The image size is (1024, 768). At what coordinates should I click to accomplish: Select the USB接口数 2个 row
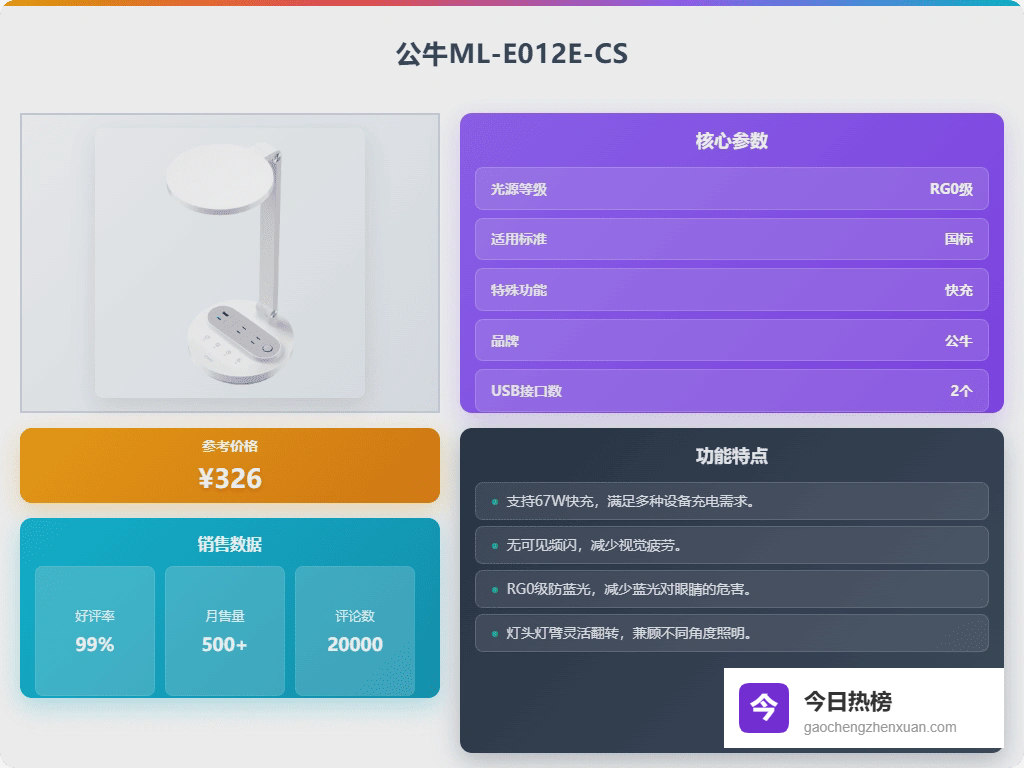731,391
